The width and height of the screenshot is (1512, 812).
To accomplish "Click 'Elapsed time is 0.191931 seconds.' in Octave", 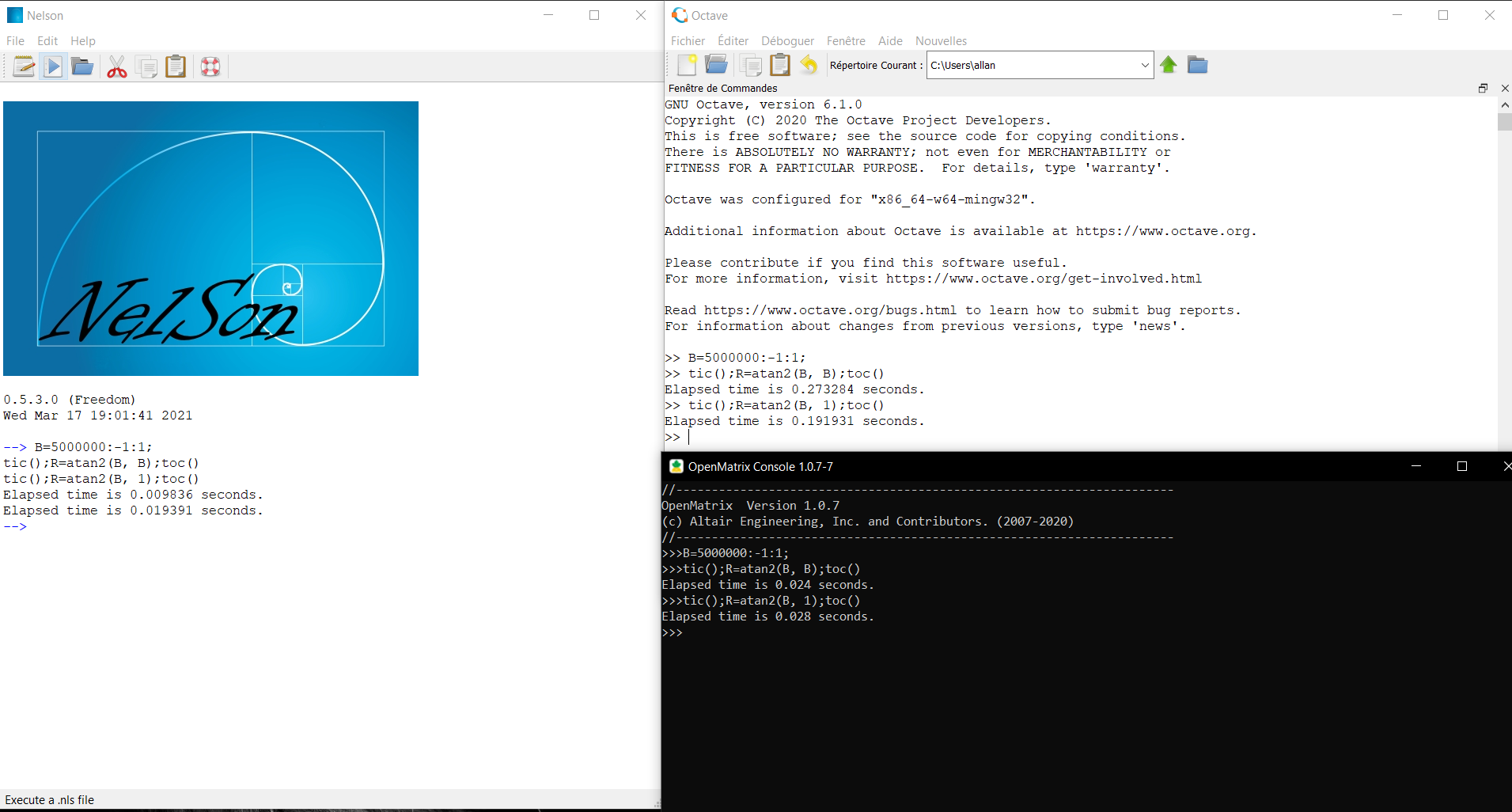I will (794, 421).
